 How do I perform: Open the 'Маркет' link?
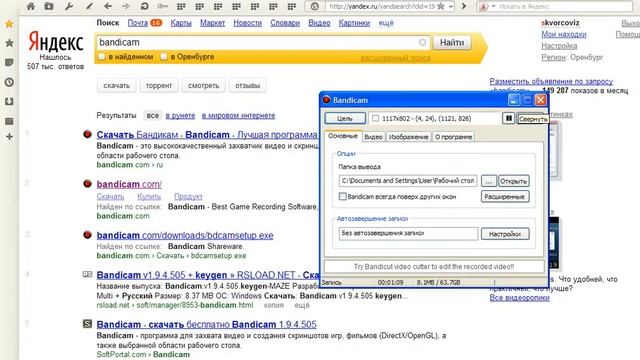coord(212,23)
